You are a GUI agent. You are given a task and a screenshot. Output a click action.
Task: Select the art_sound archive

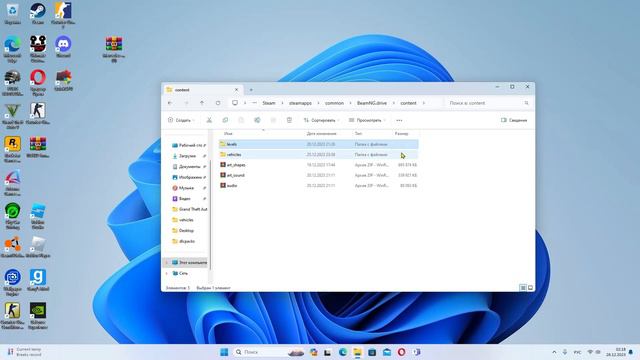[x=318, y=175]
